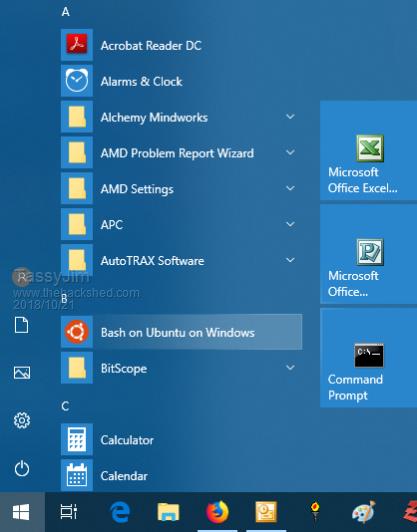
Task: Click the letter A section header
Action: [66, 12]
